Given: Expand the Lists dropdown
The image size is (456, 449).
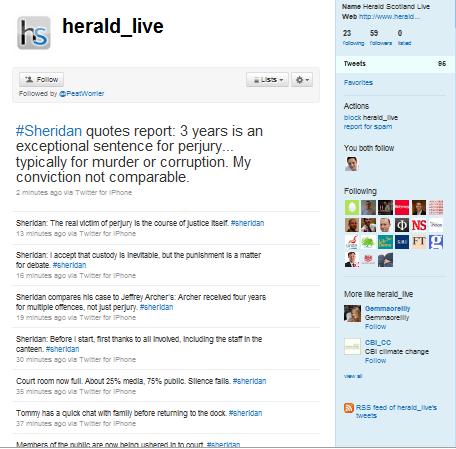Looking at the screenshot, I should coord(267,80).
